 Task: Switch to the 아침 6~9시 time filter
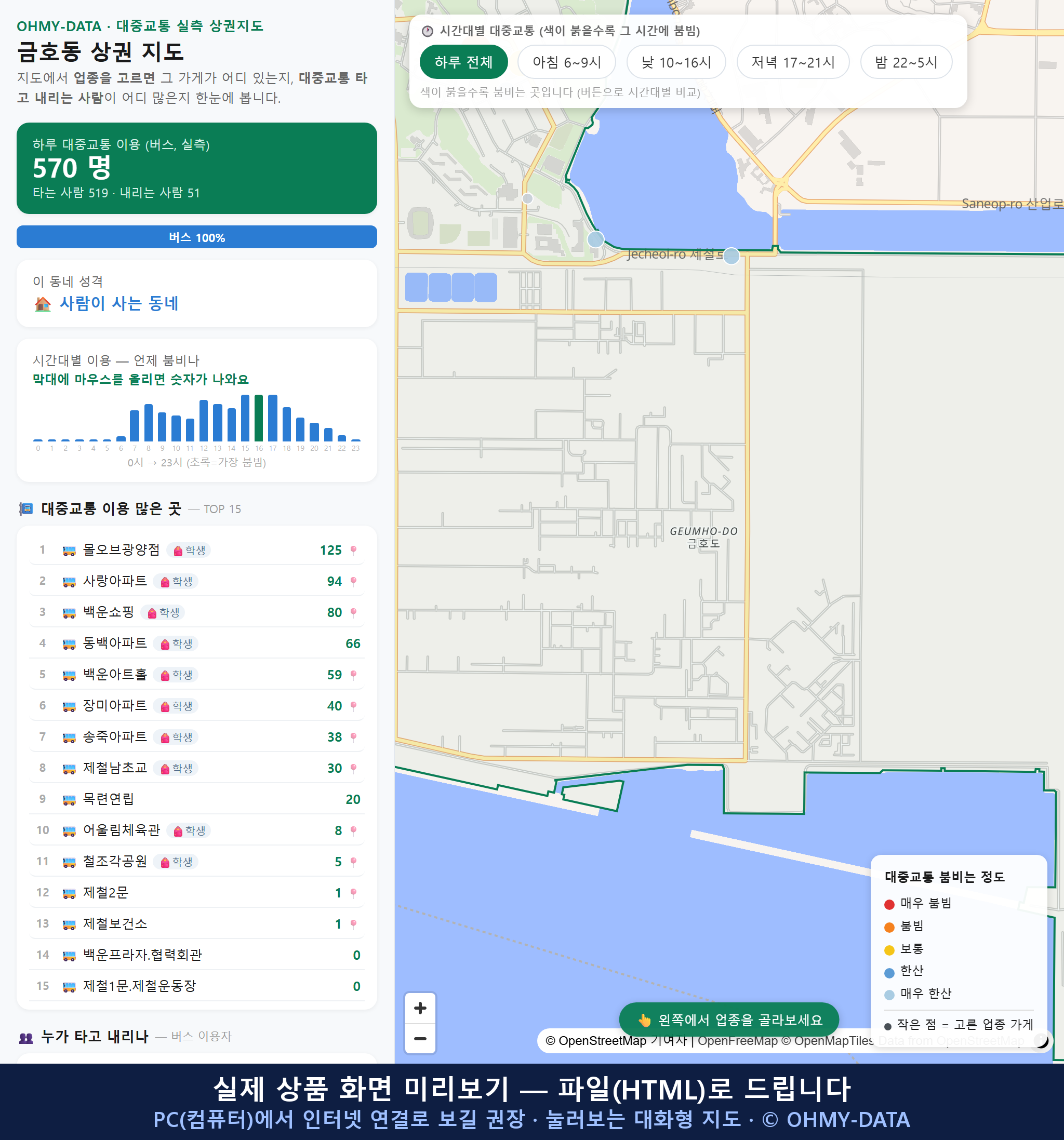566,62
